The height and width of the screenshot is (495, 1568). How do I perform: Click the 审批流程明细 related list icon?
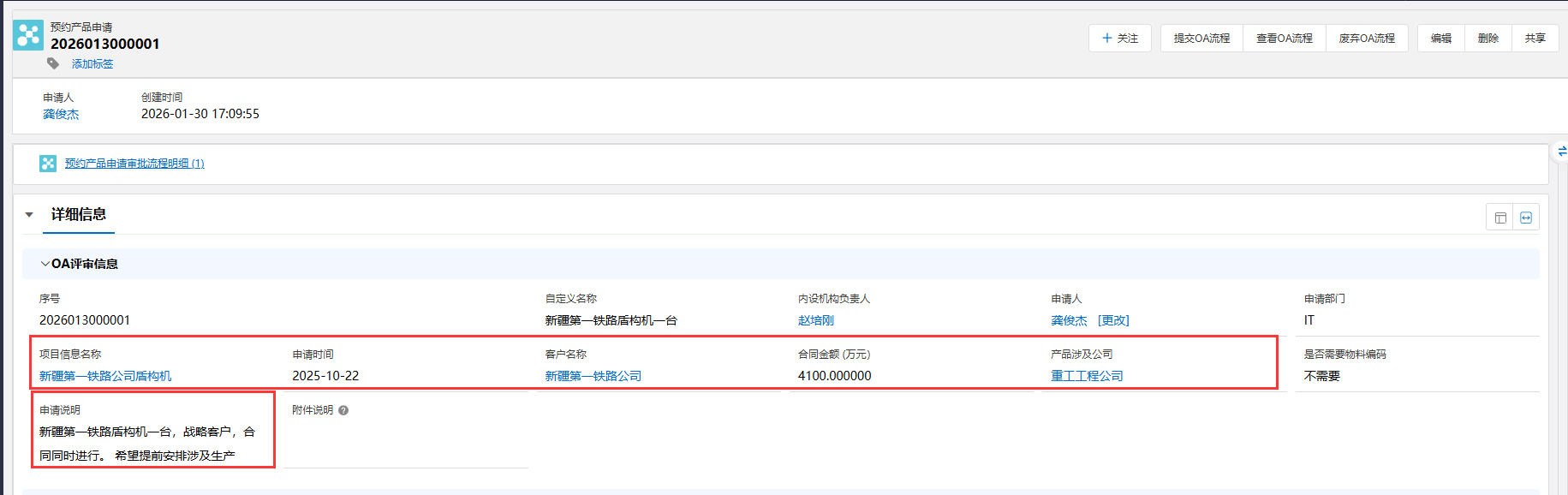click(48, 164)
